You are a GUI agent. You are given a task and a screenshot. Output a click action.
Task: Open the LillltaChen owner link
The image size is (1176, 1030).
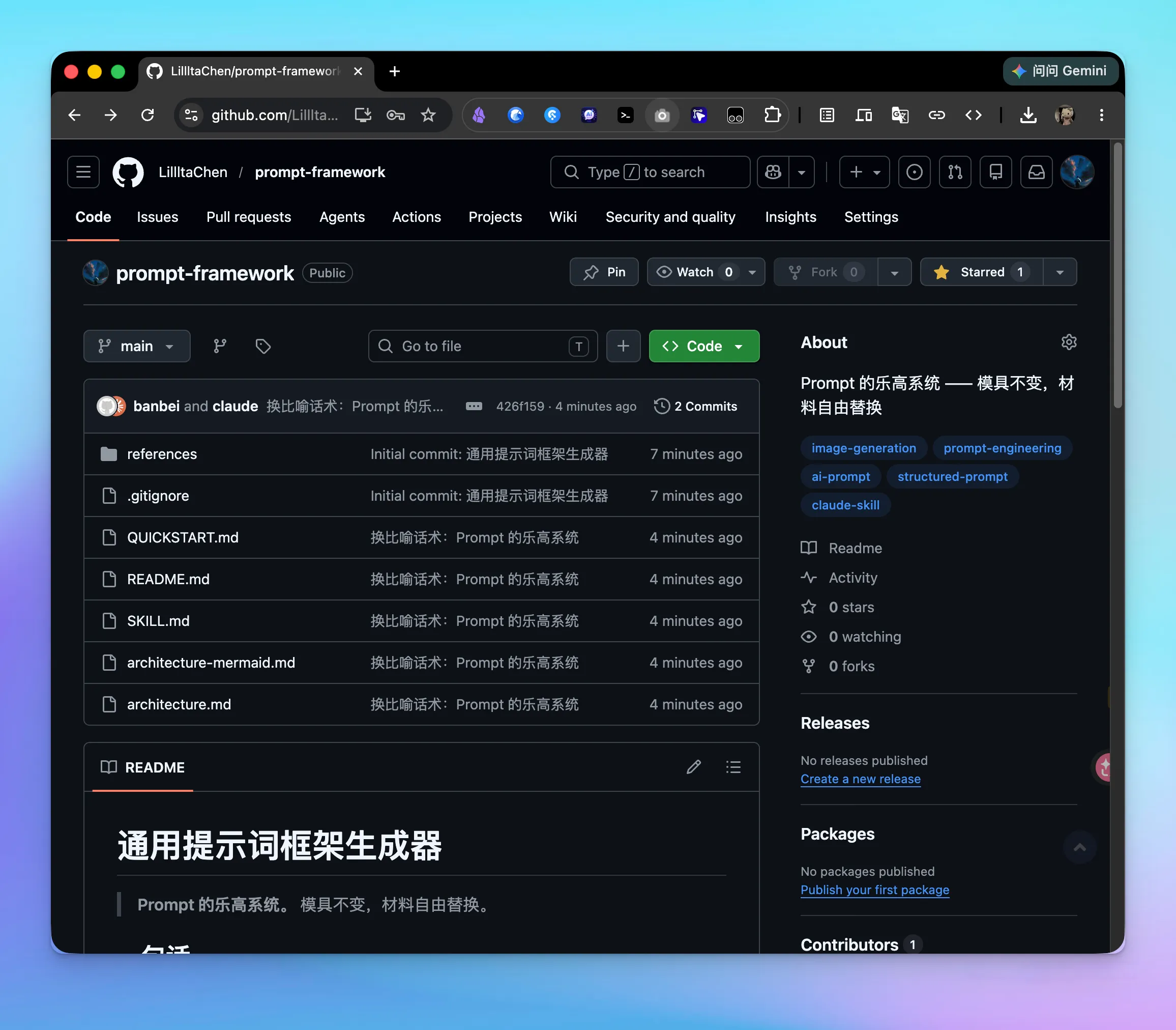[193, 172]
